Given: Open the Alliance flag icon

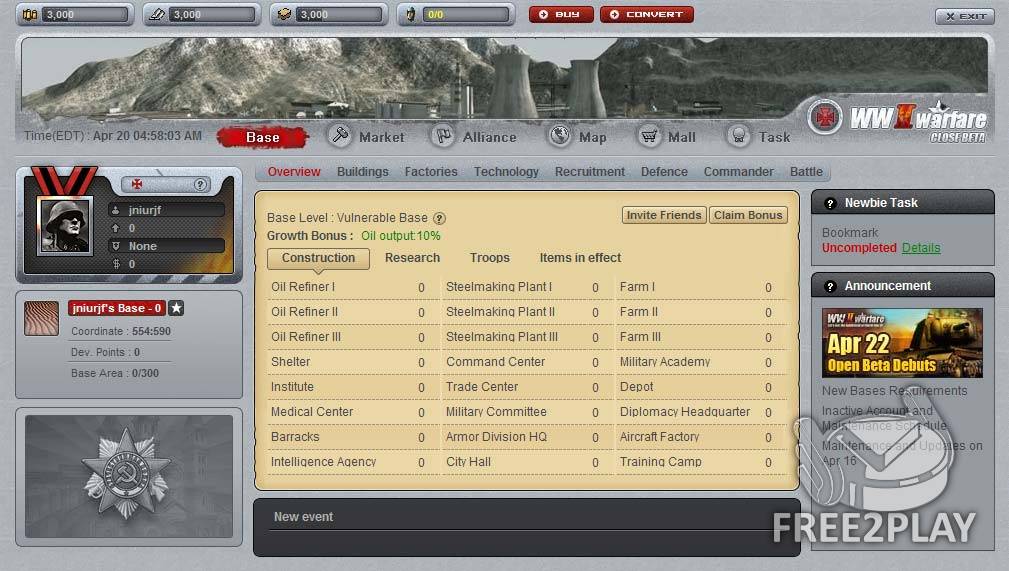Looking at the screenshot, I should click(443, 135).
